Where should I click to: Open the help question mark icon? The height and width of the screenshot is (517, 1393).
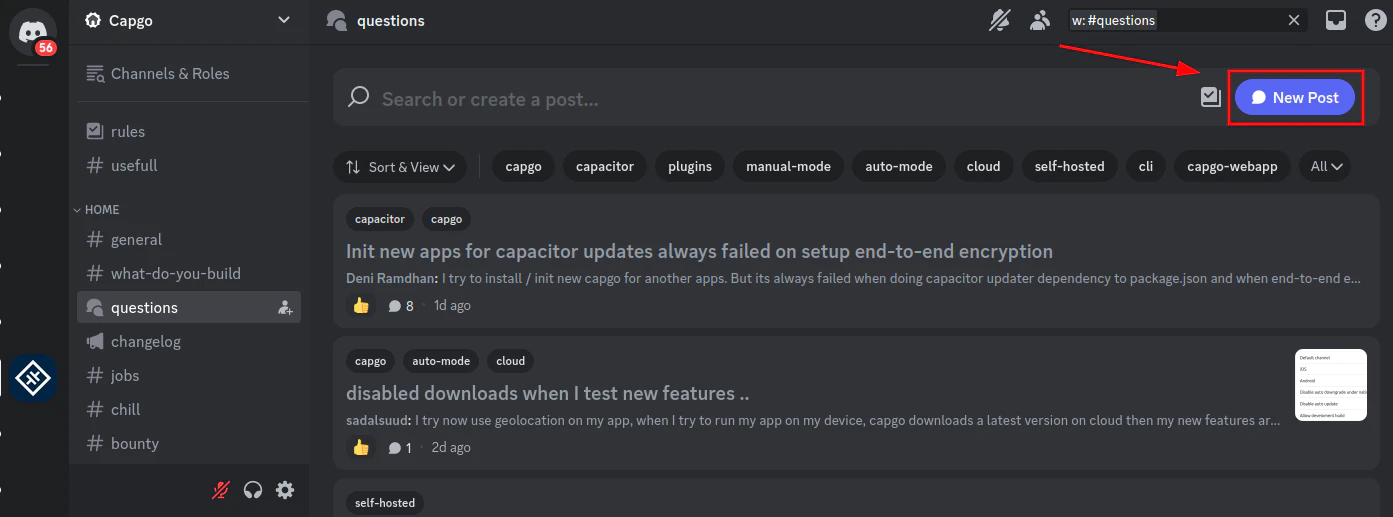1376,20
